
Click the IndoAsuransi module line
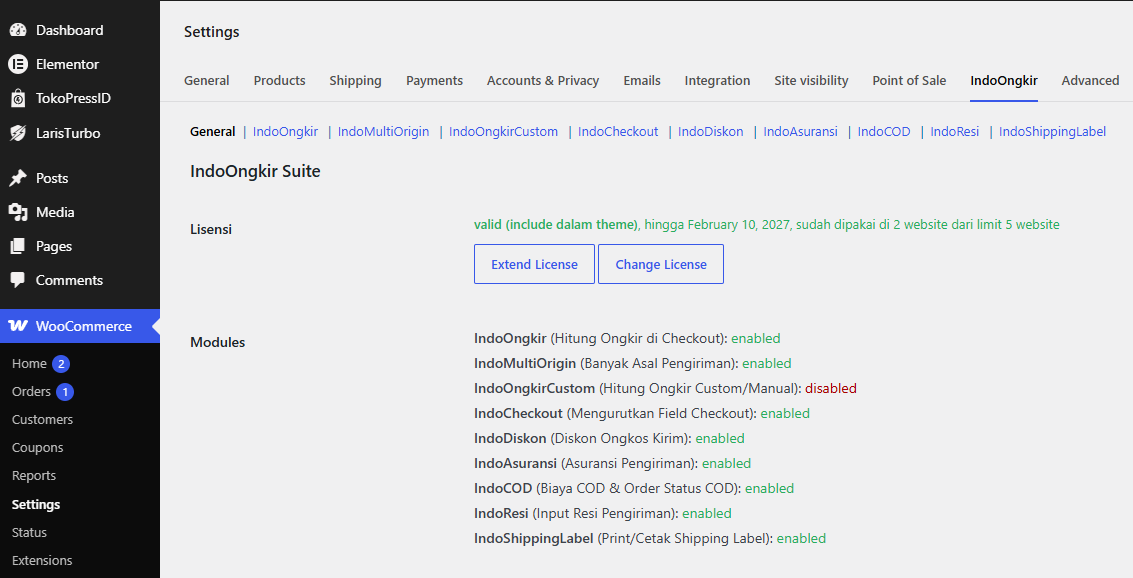612,464
